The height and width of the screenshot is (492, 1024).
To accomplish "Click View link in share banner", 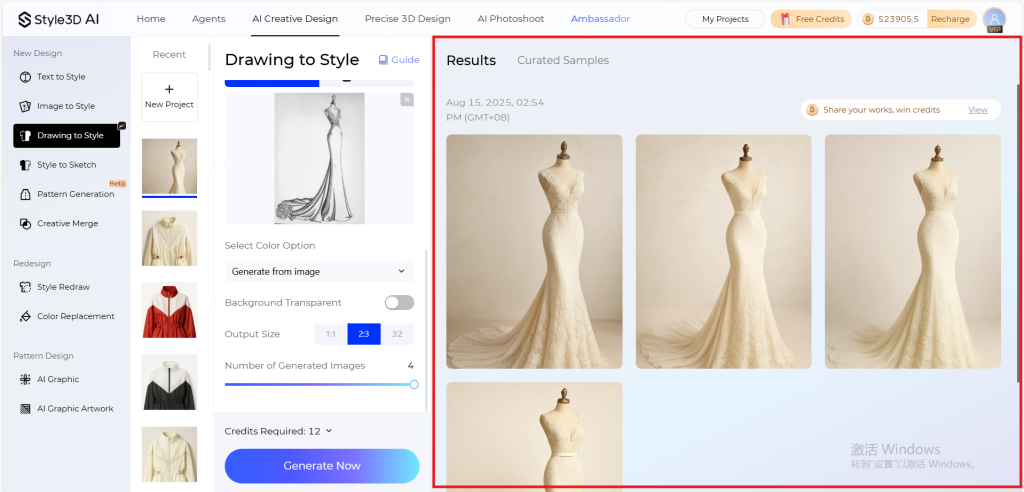I will tap(978, 110).
